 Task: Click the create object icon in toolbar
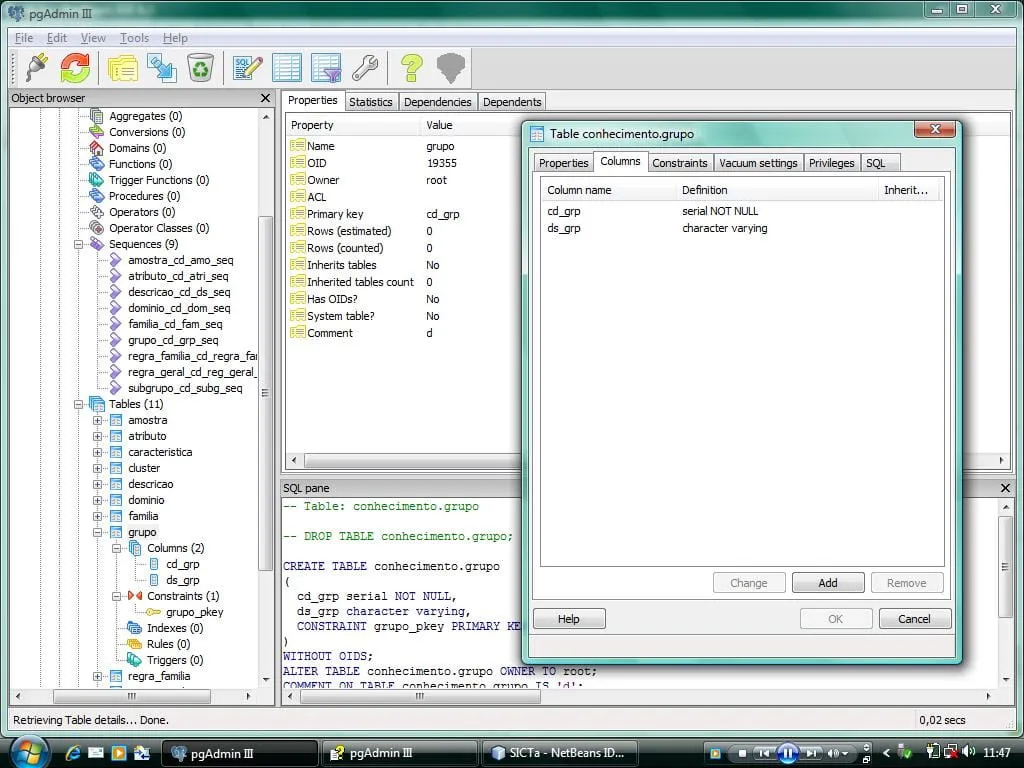coord(161,68)
